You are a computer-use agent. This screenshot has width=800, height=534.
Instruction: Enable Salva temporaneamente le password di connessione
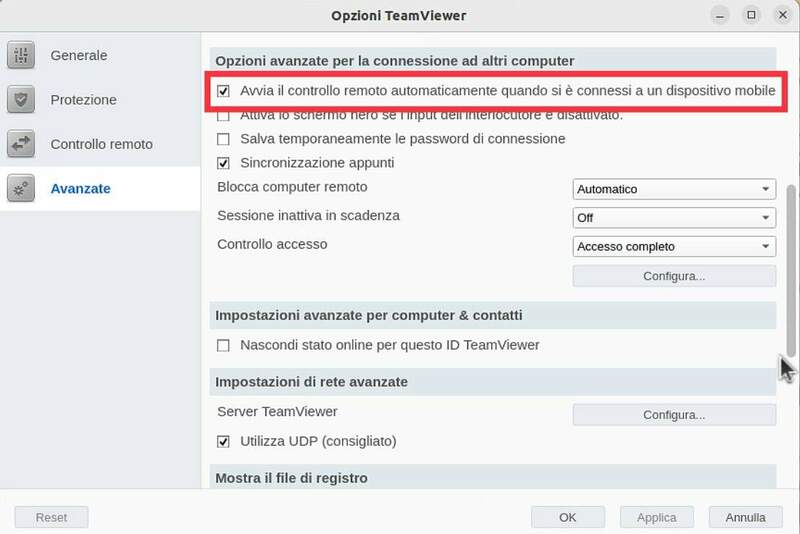tap(223, 139)
